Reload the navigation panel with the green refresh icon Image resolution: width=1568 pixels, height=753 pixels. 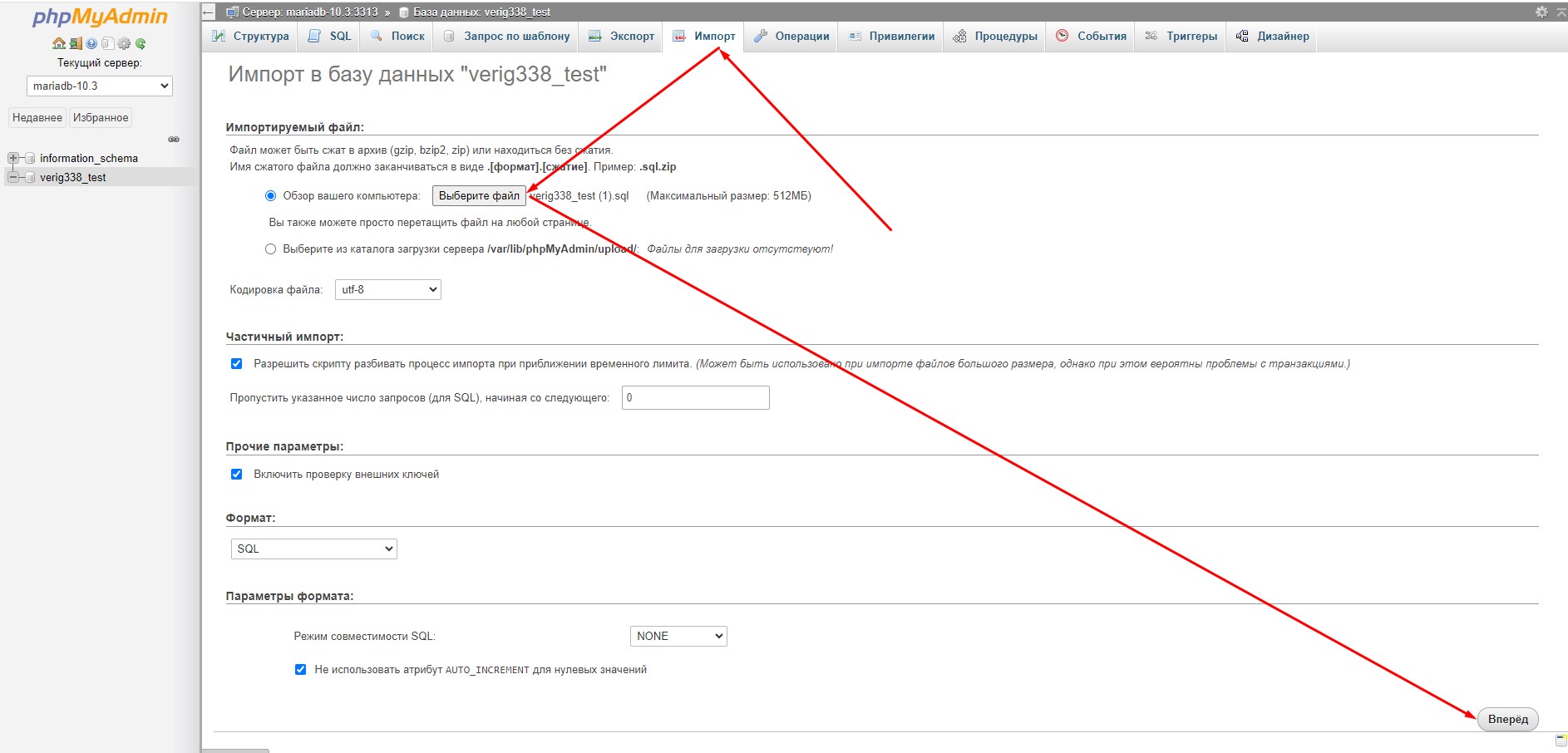pyautogui.click(x=141, y=43)
